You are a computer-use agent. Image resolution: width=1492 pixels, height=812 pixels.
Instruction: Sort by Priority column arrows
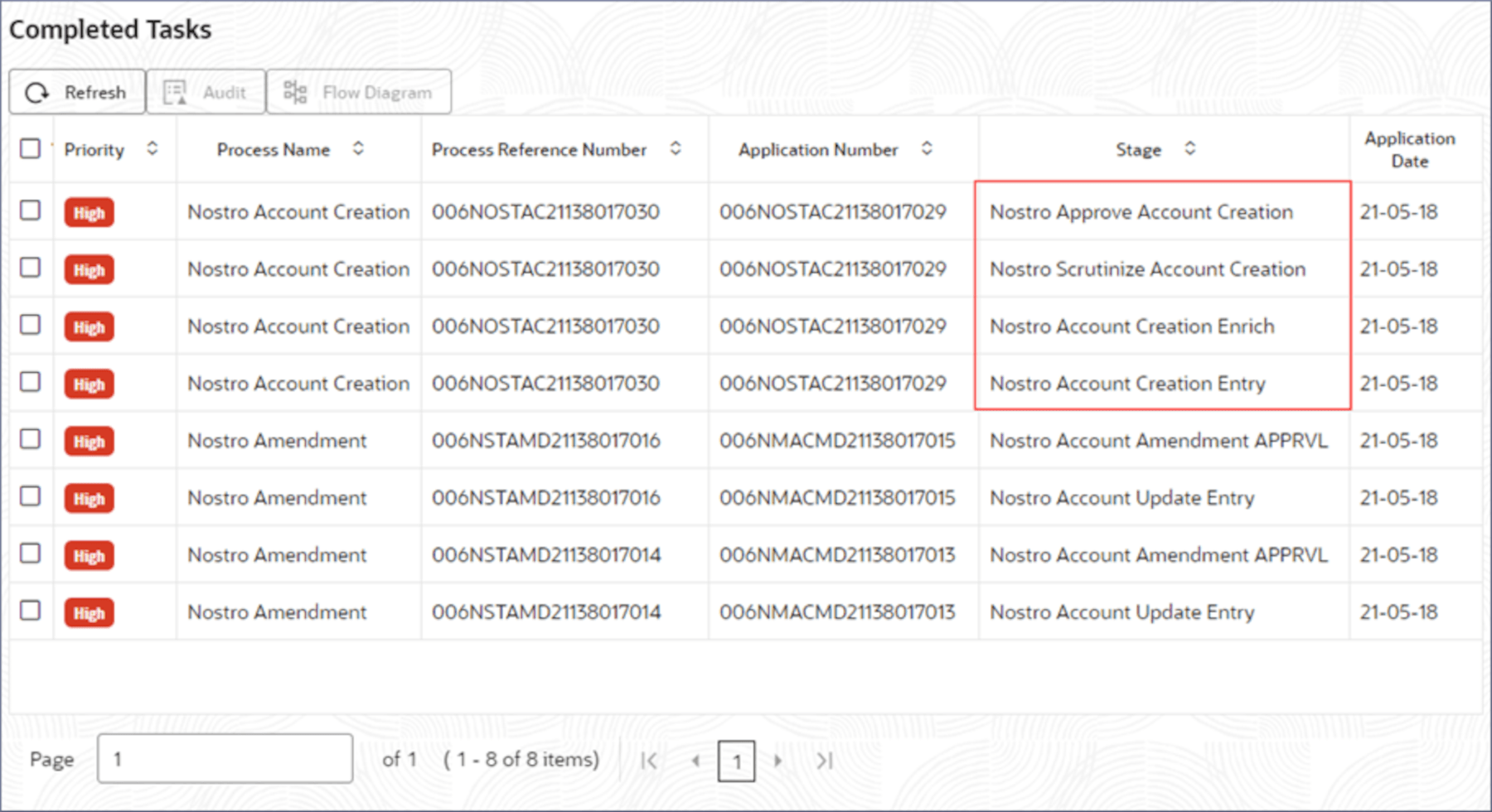coord(153,148)
